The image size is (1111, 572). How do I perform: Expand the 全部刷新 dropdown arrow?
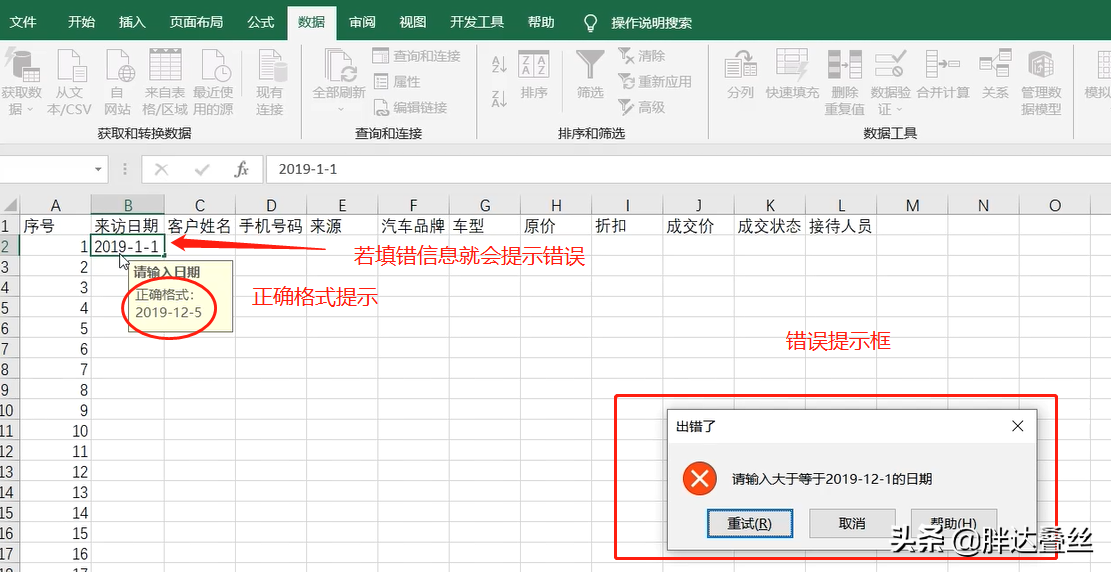click(340, 109)
